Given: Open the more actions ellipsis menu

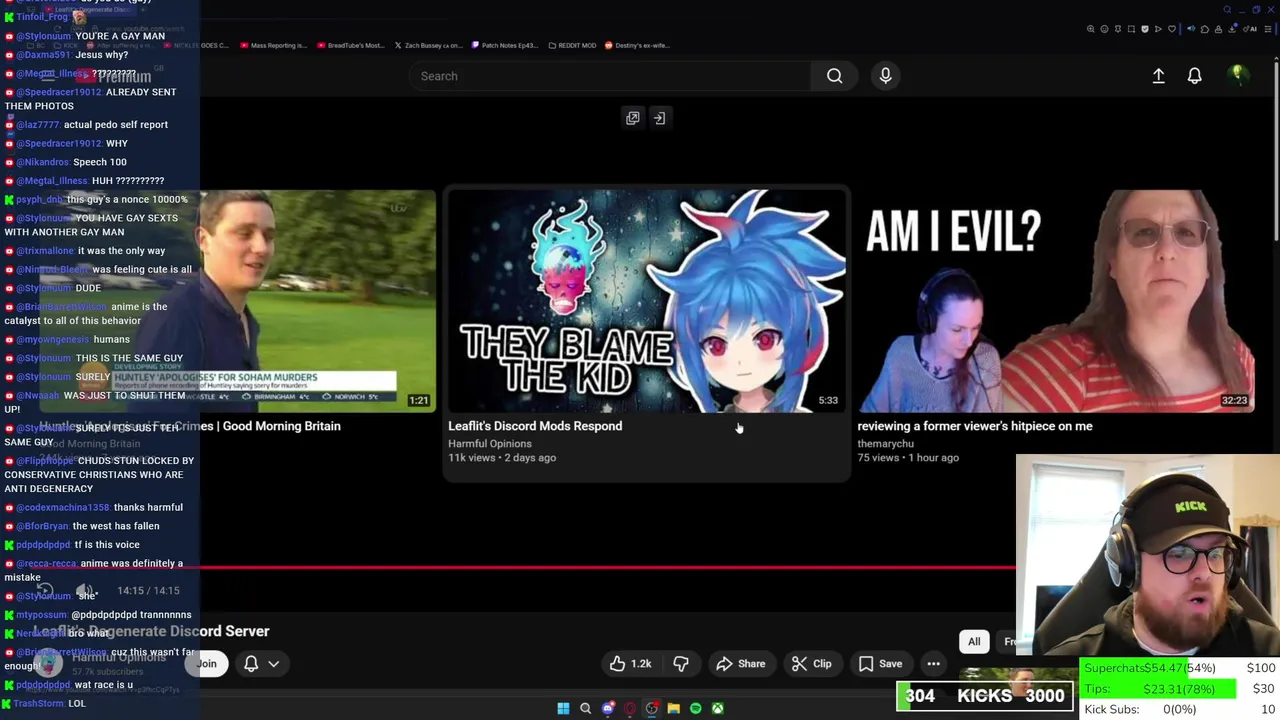Looking at the screenshot, I should pos(933,664).
